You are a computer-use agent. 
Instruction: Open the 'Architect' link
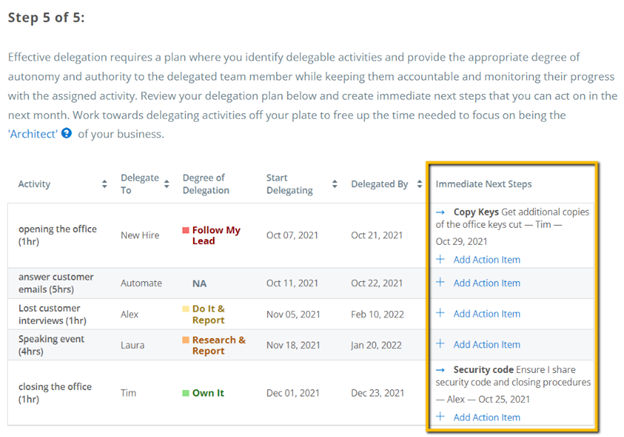coord(33,134)
